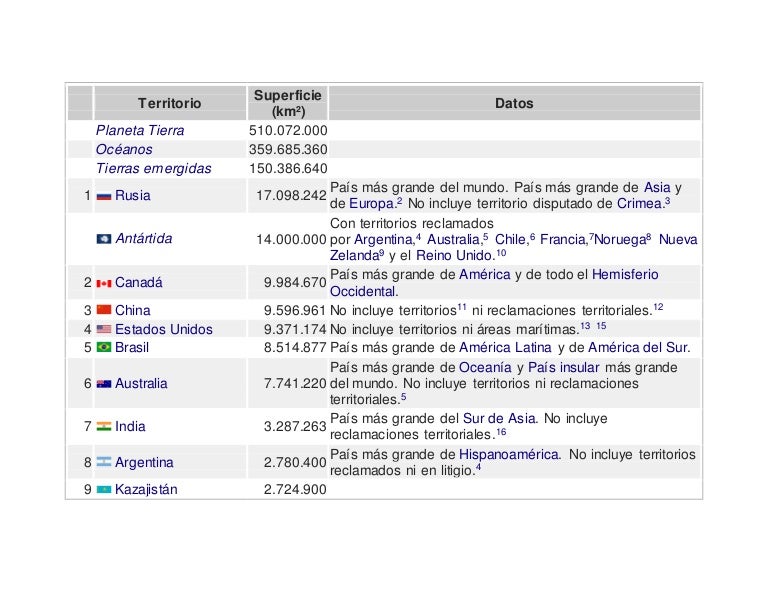This screenshot has height=594, width=768.
Task: Click the United States flag icon
Action: tap(104, 329)
